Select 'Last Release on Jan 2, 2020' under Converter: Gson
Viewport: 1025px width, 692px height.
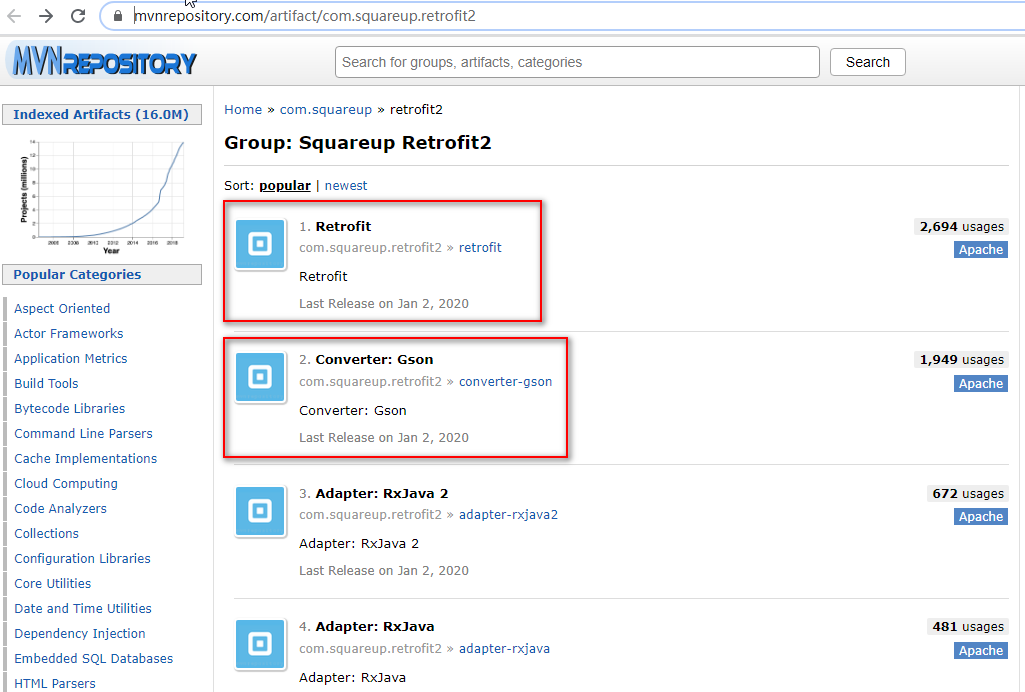tap(384, 438)
